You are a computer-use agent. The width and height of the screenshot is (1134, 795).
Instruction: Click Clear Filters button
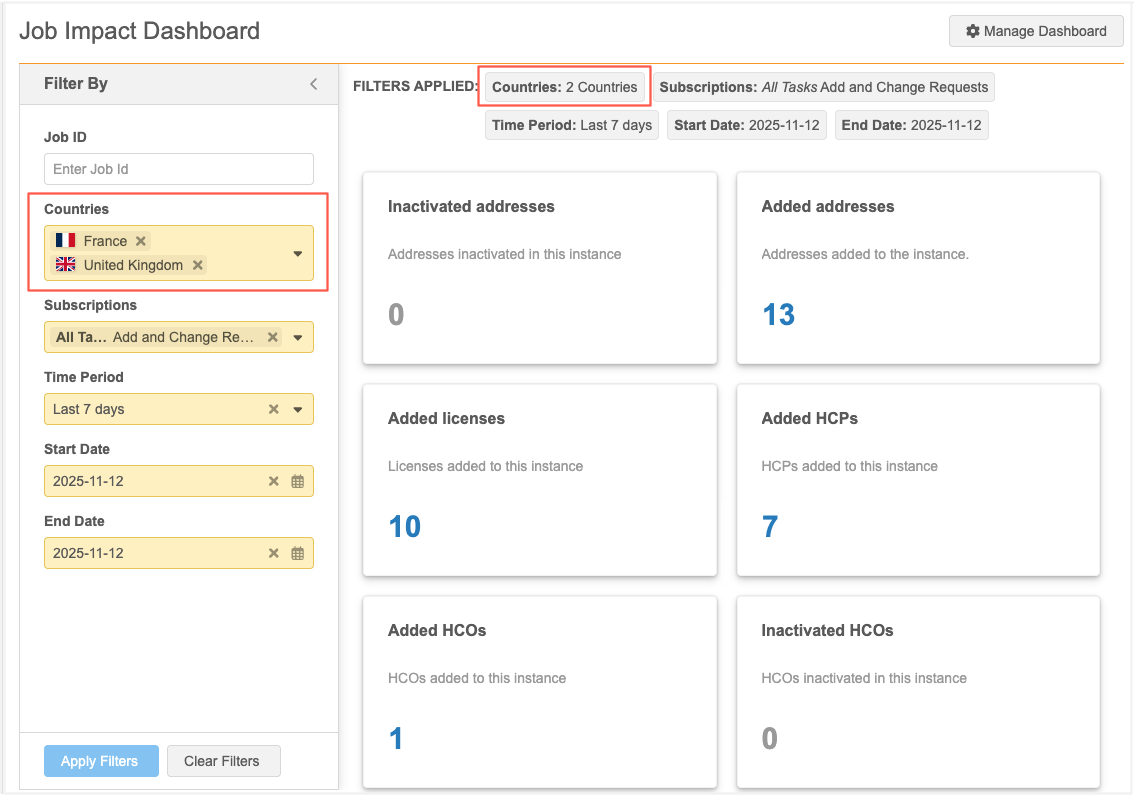(x=222, y=761)
